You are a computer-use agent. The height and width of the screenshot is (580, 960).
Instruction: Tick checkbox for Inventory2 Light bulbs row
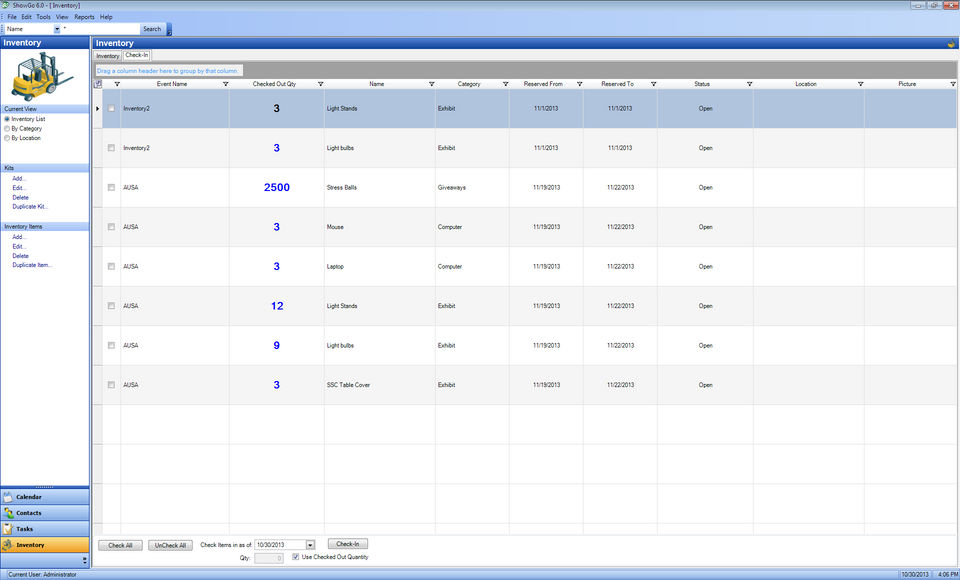click(111, 148)
